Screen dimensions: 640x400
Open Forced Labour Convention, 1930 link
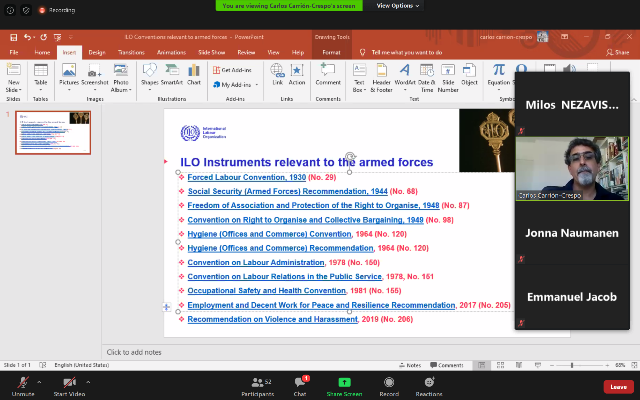(247, 177)
